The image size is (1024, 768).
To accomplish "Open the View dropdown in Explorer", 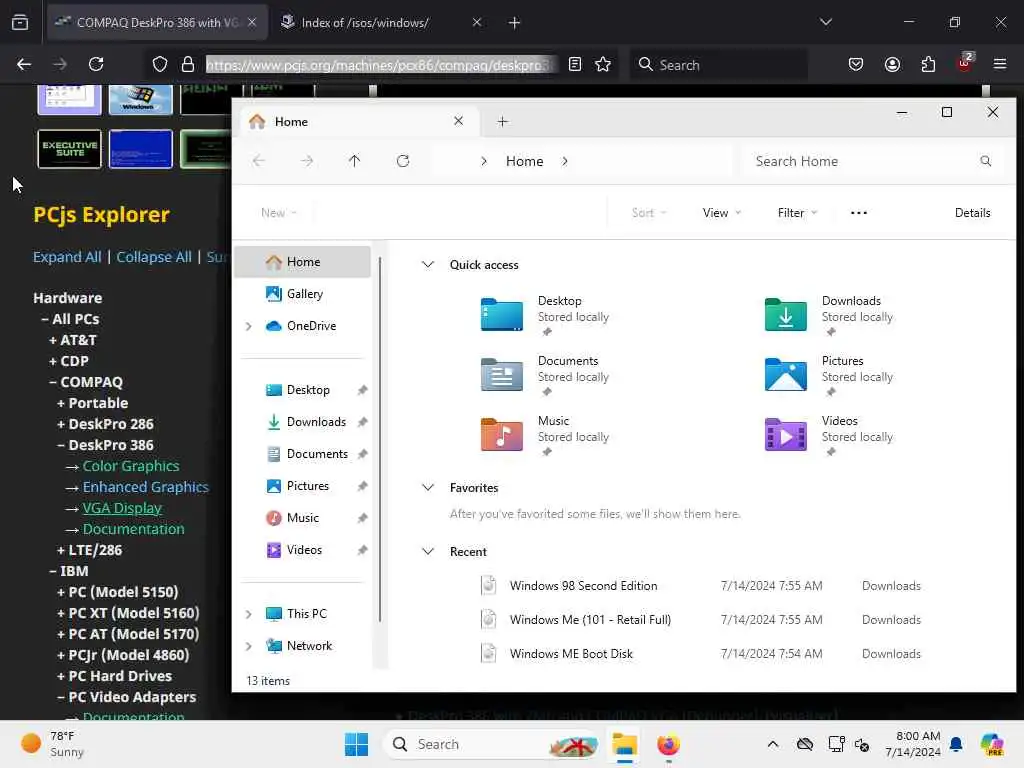I will pos(722,212).
